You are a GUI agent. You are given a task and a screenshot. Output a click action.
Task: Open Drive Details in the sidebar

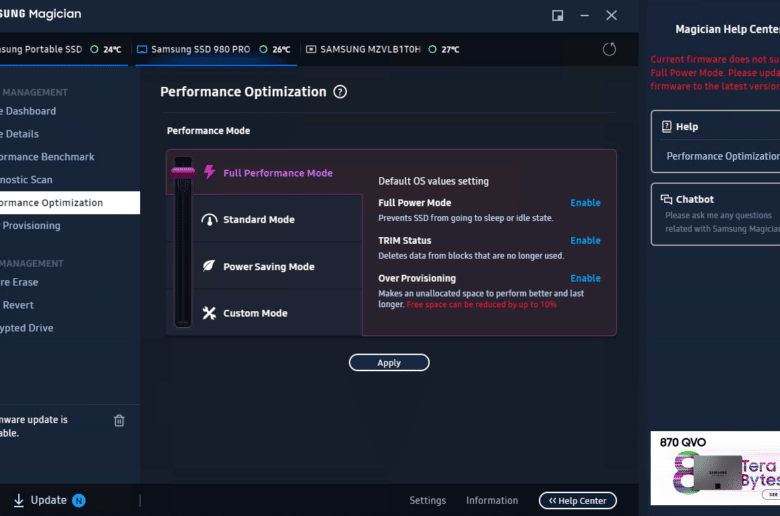point(70,134)
